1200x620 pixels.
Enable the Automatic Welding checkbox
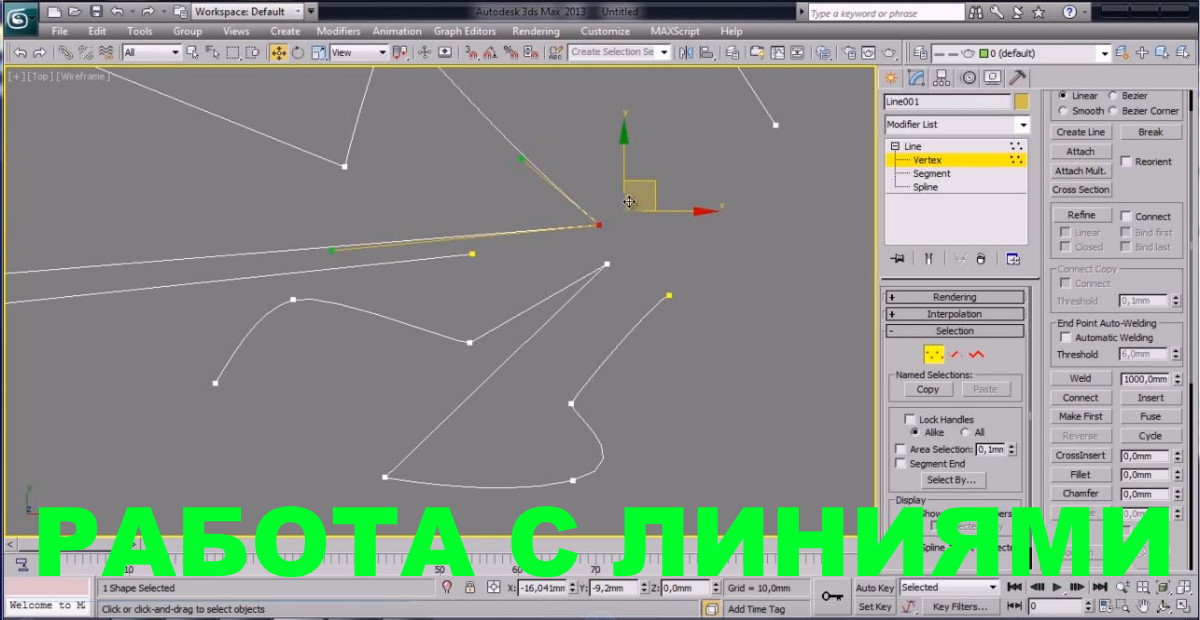tap(1065, 337)
